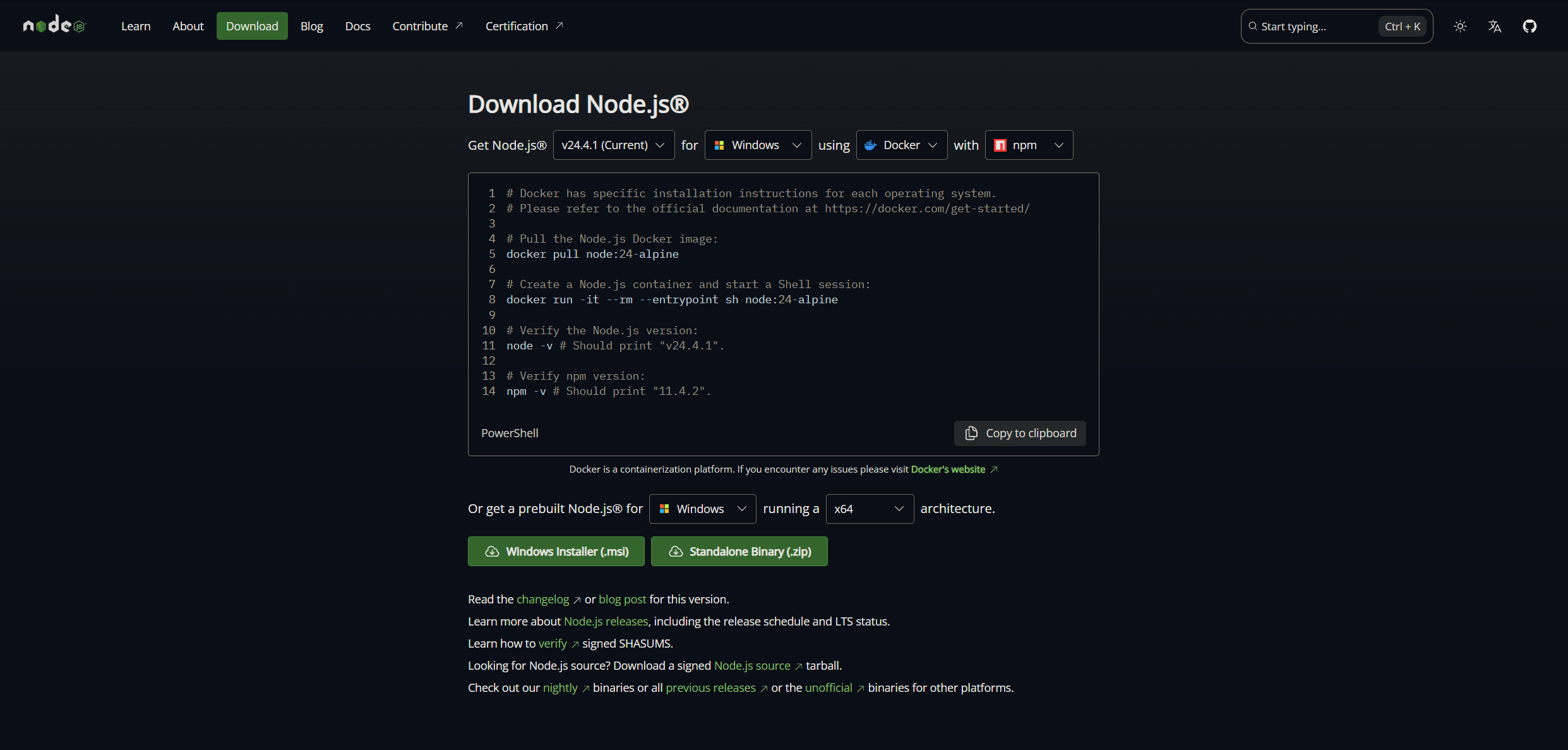Open the GitHub repository icon
This screenshot has width=1568, height=750.
click(x=1529, y=26)
